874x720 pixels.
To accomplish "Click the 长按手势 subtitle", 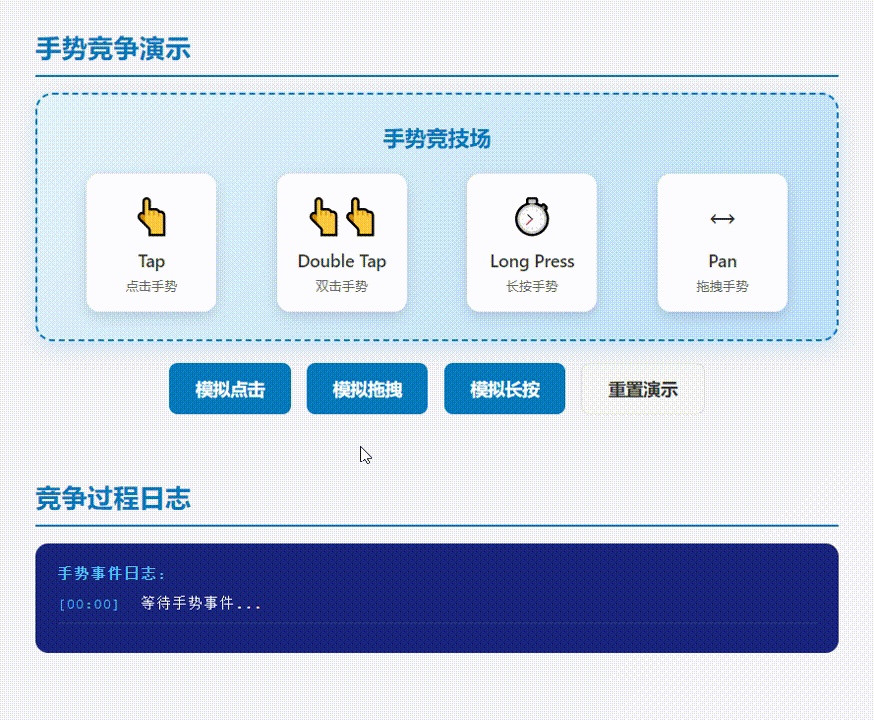I will point(532,286).
